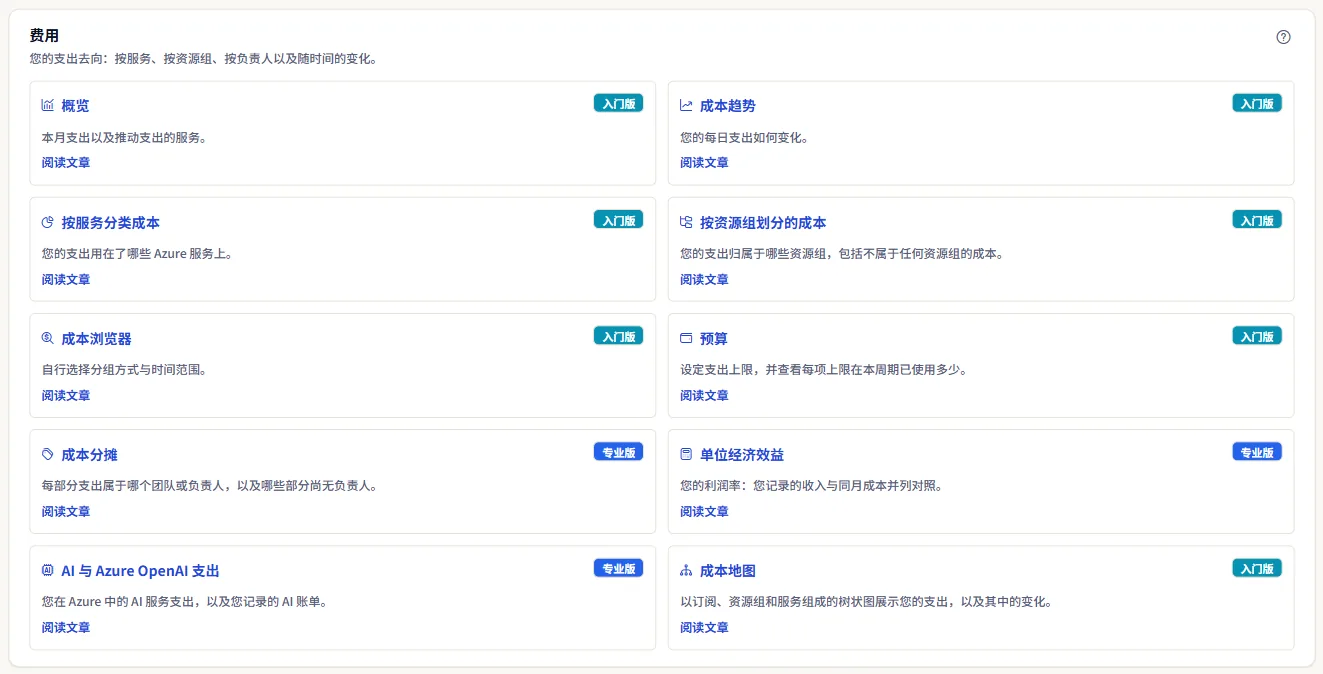The image size is (1323, 674).
Task: Click the 专业版 badge on 单位经济效益
Action: pos(1257,452)
